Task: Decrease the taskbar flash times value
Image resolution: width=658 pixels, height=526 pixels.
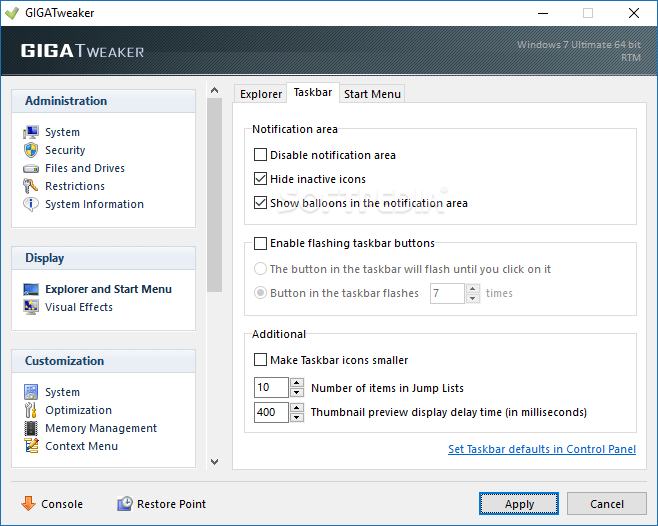Action: tap(473, 298)
